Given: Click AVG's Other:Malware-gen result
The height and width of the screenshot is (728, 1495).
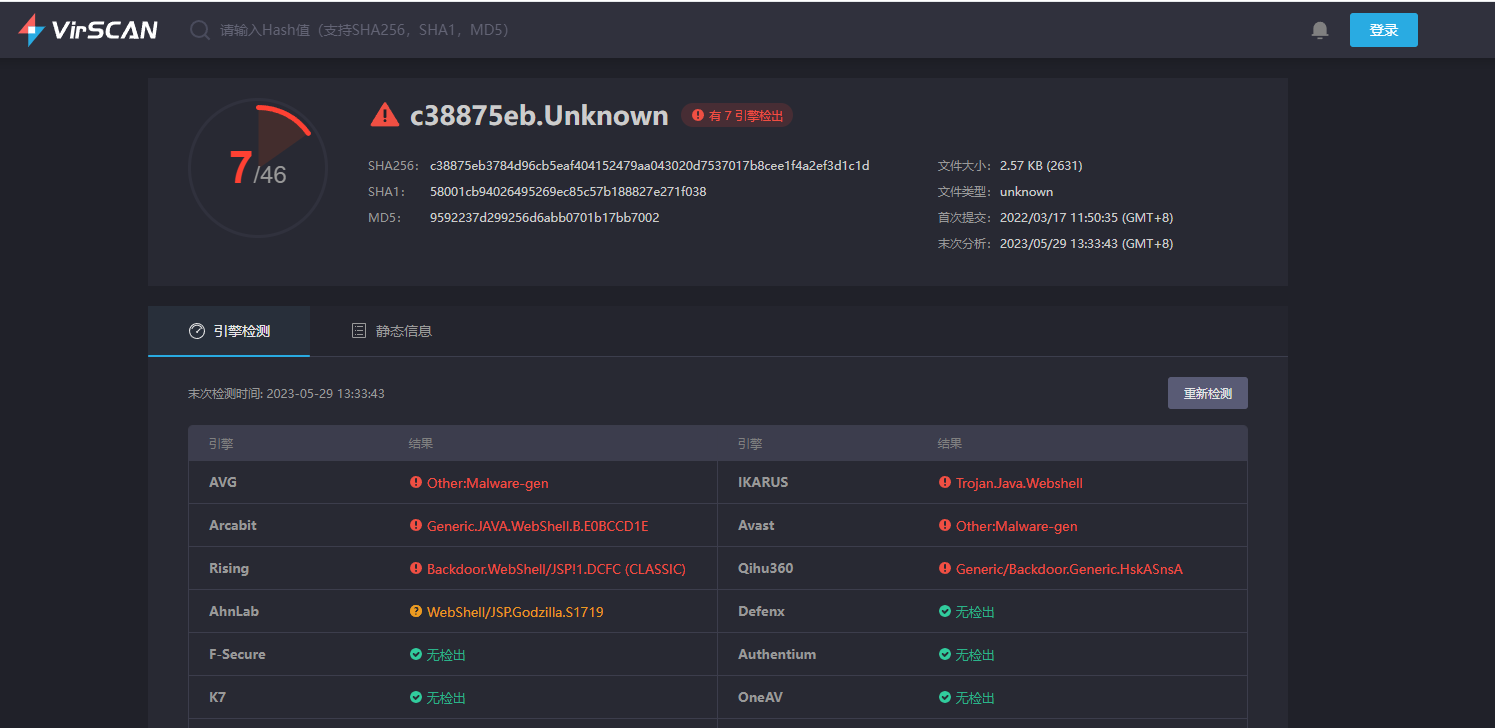Looking at the screenshot, I should pos(488,482).
